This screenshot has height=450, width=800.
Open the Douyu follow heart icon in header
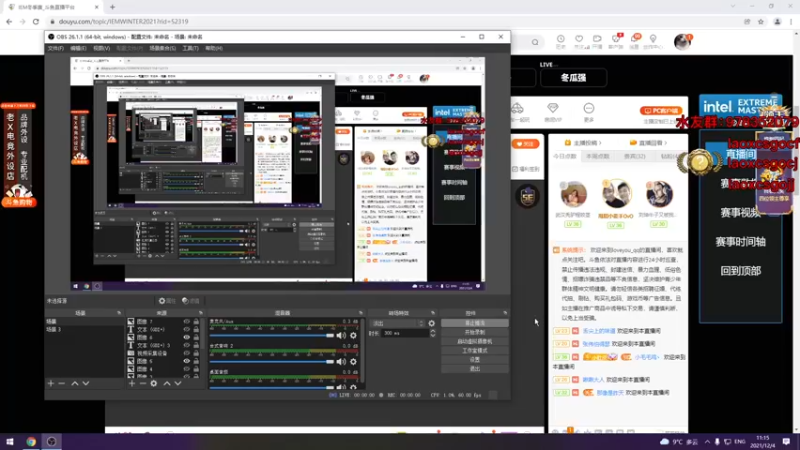[579, 41]
